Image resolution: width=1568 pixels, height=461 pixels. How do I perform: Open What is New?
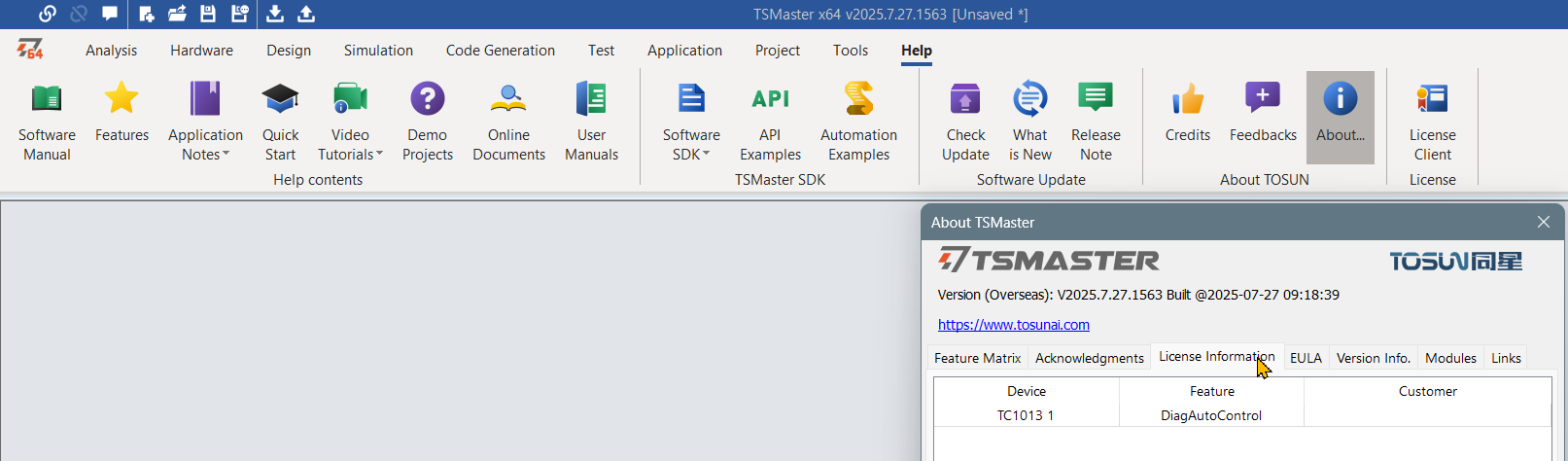[x=1029, y=122]
